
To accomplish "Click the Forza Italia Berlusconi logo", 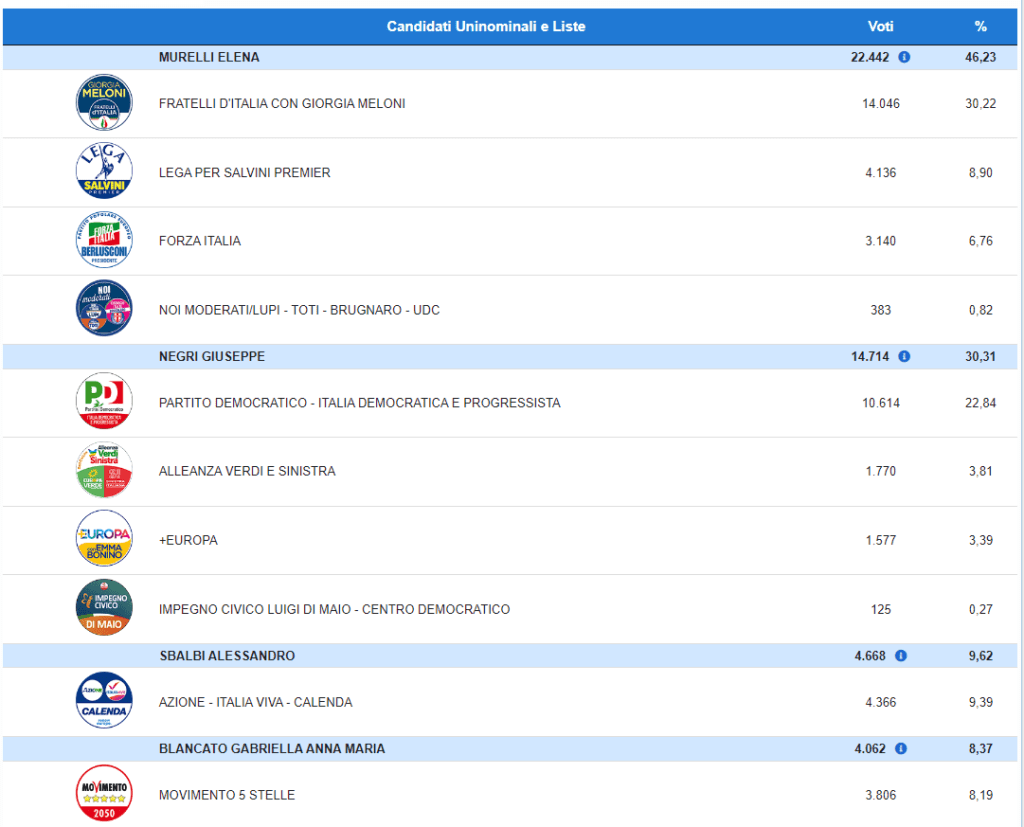I will coord(104,241).
